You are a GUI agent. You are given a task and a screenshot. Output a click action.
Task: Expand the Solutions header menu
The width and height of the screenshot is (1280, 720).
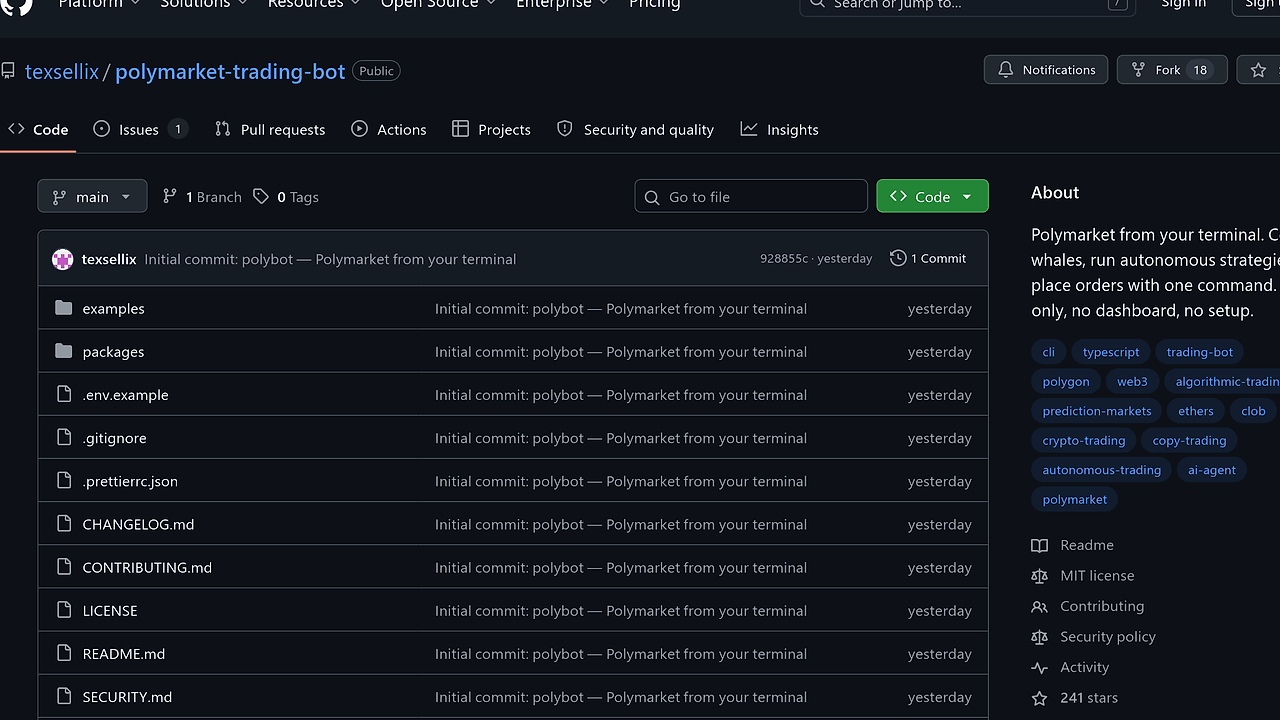(204, 4)
